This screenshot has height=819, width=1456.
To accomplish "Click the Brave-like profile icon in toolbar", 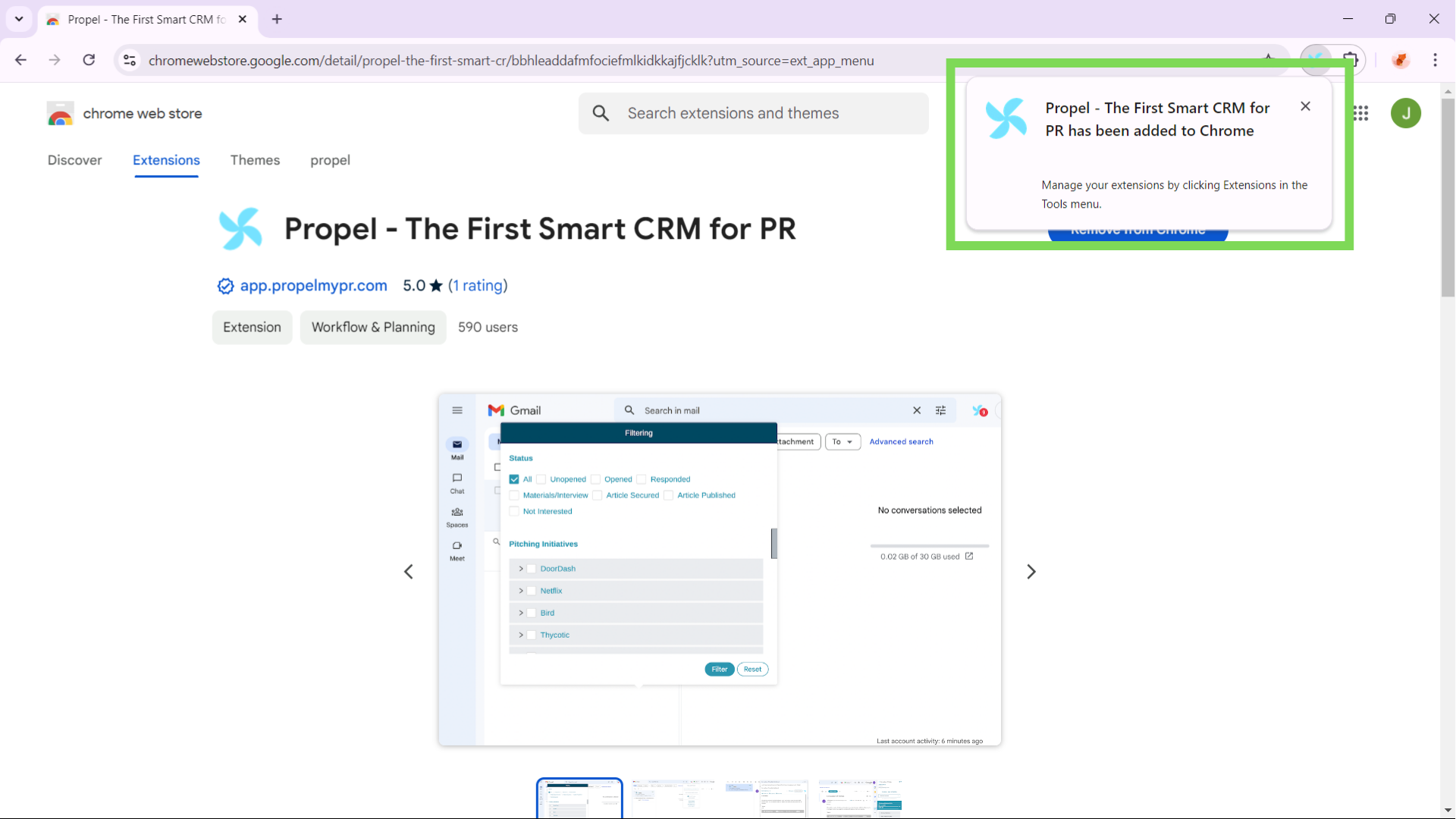I will coord(1400,60).
